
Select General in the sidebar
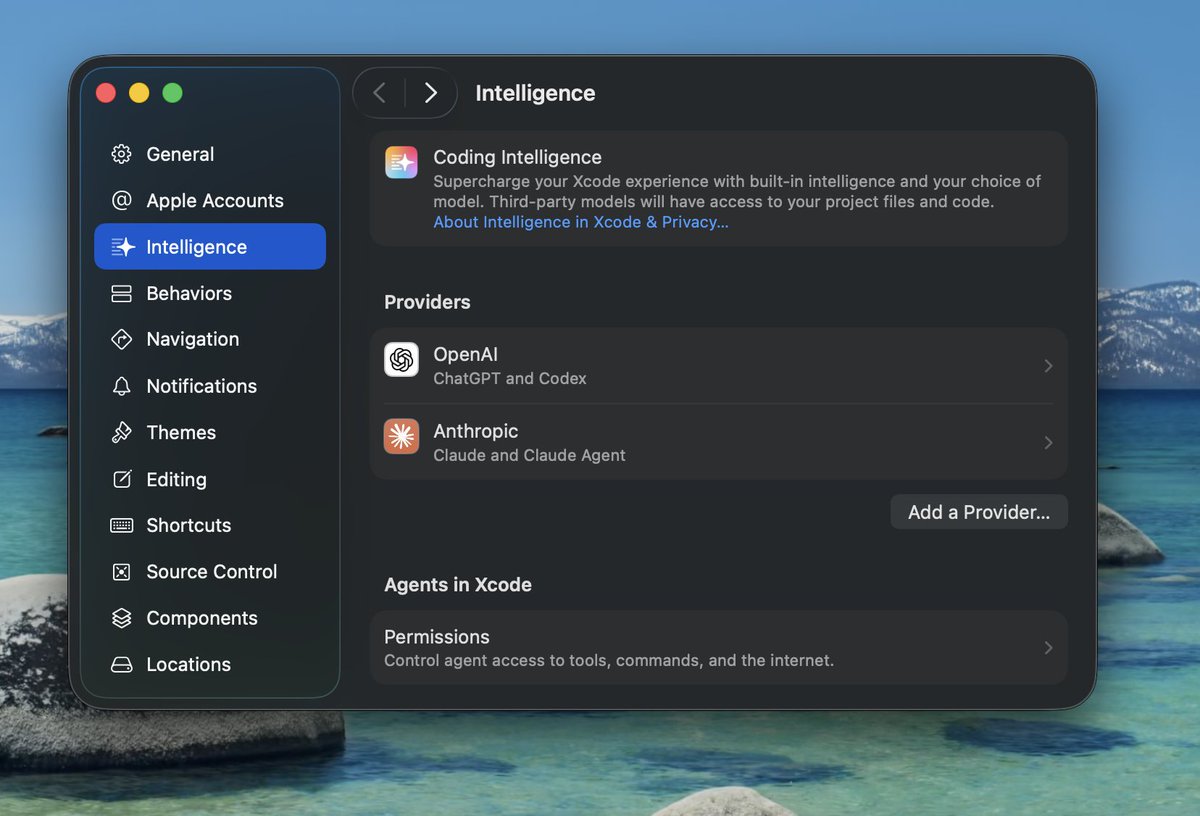coord(210,154)
